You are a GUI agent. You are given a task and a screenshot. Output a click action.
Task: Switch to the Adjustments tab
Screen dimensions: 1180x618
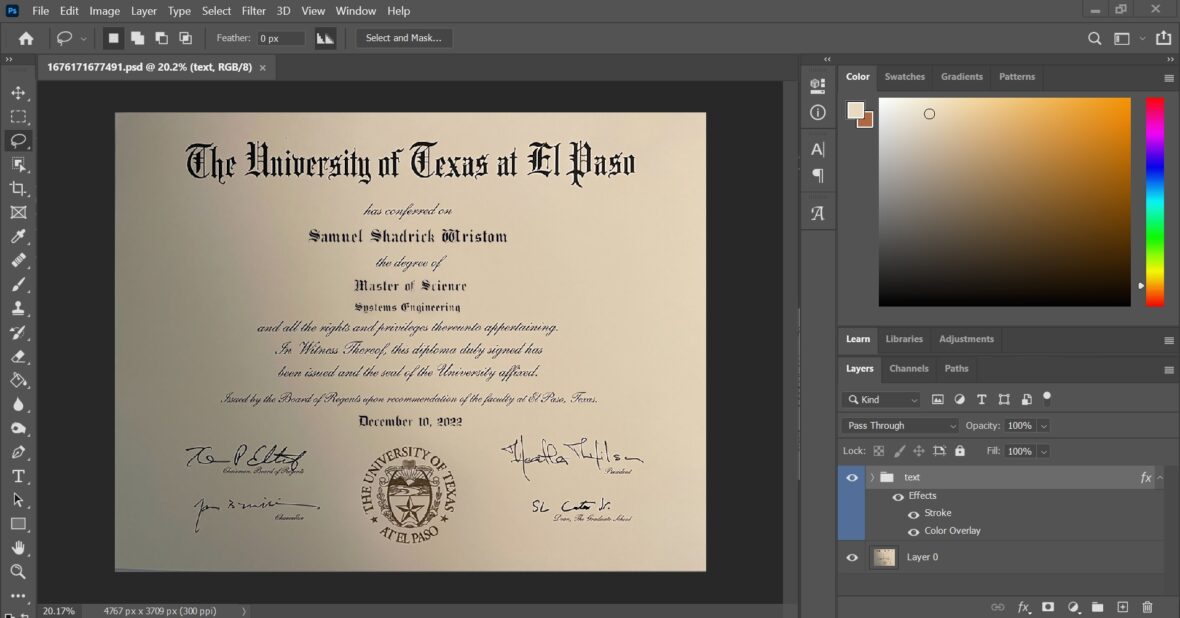tap(966, 339)
